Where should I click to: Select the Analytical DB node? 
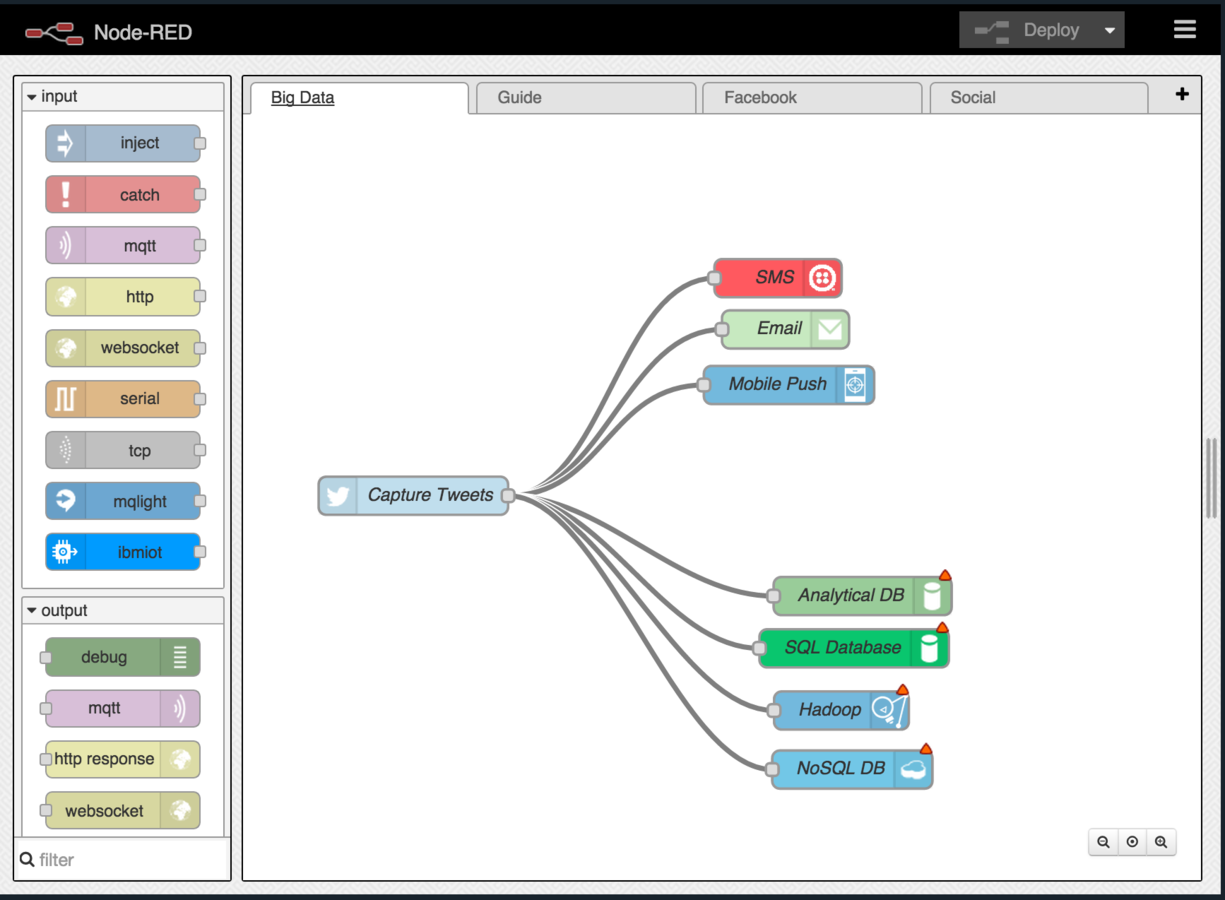pos(862,596)
